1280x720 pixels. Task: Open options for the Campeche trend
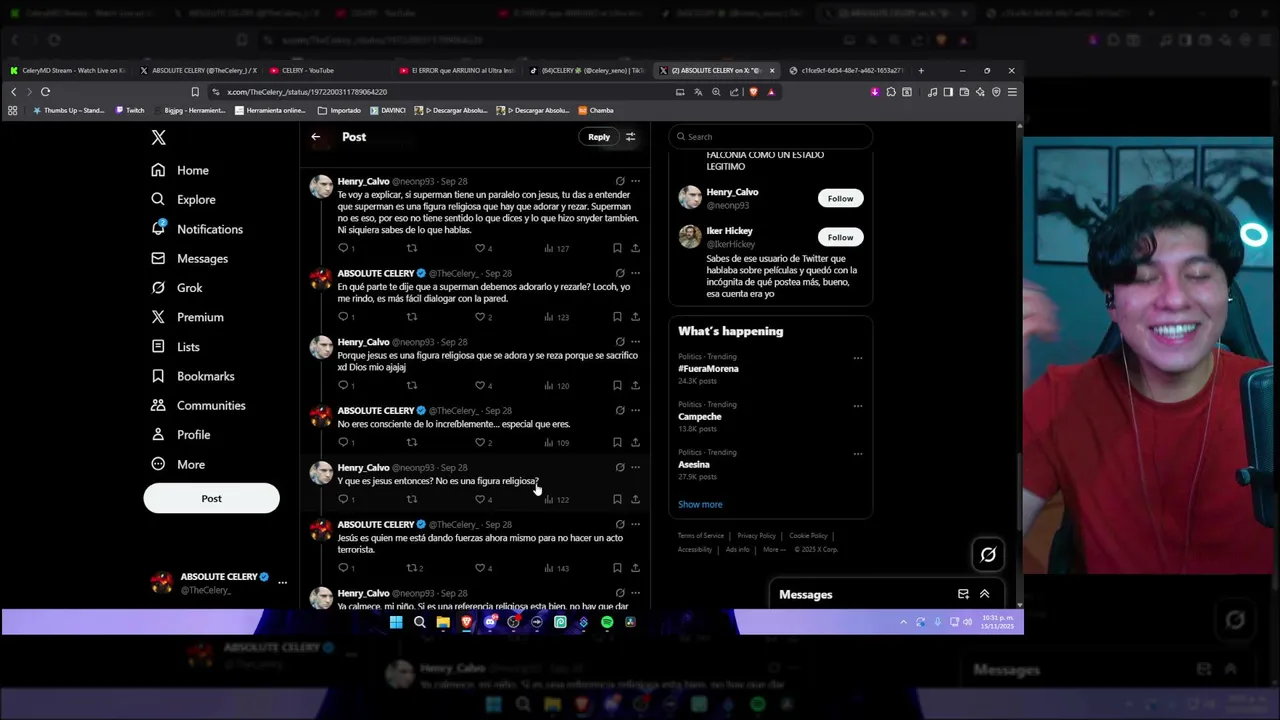pos(857,406)
